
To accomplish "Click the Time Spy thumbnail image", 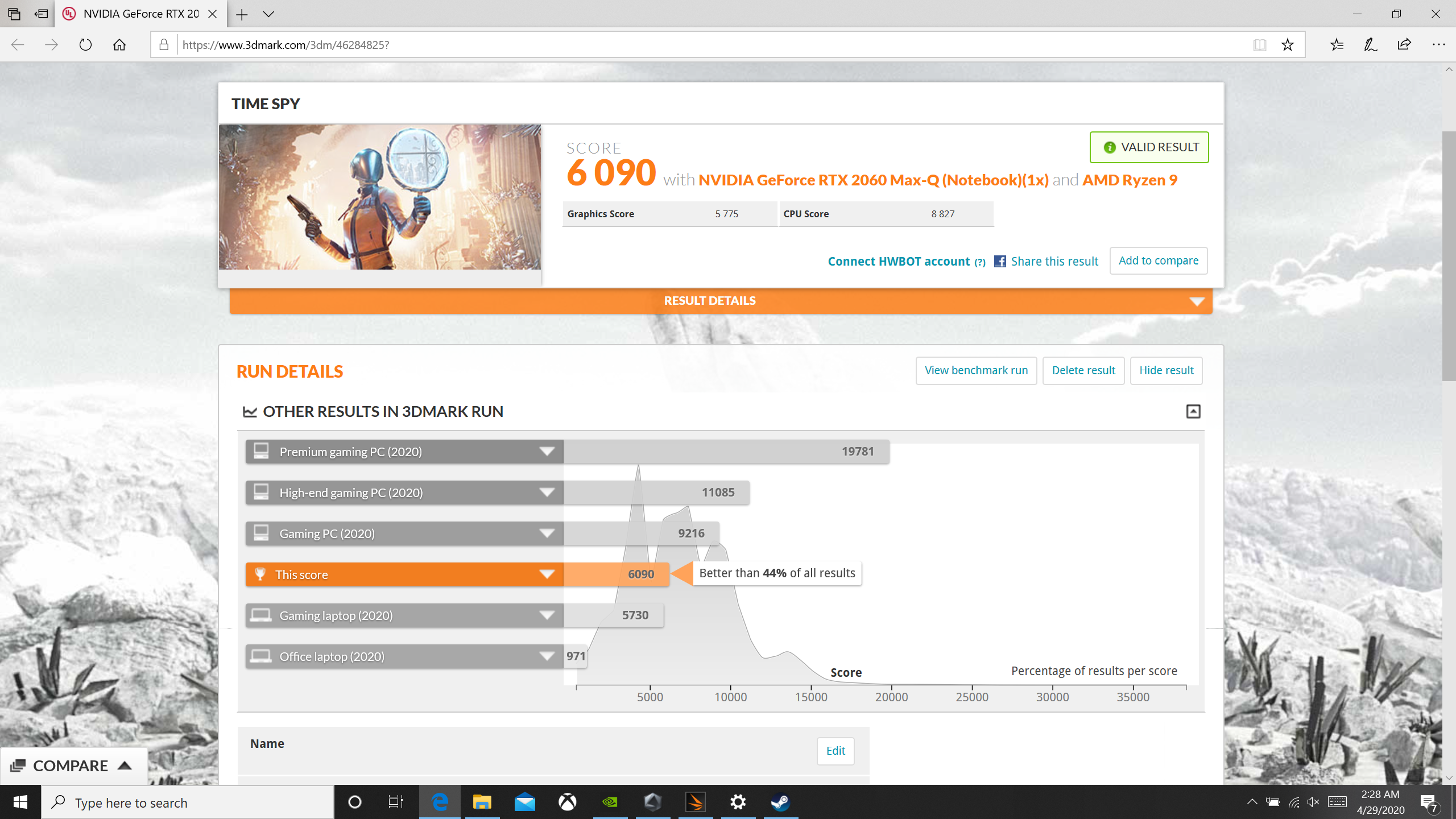I will point(380,197).
